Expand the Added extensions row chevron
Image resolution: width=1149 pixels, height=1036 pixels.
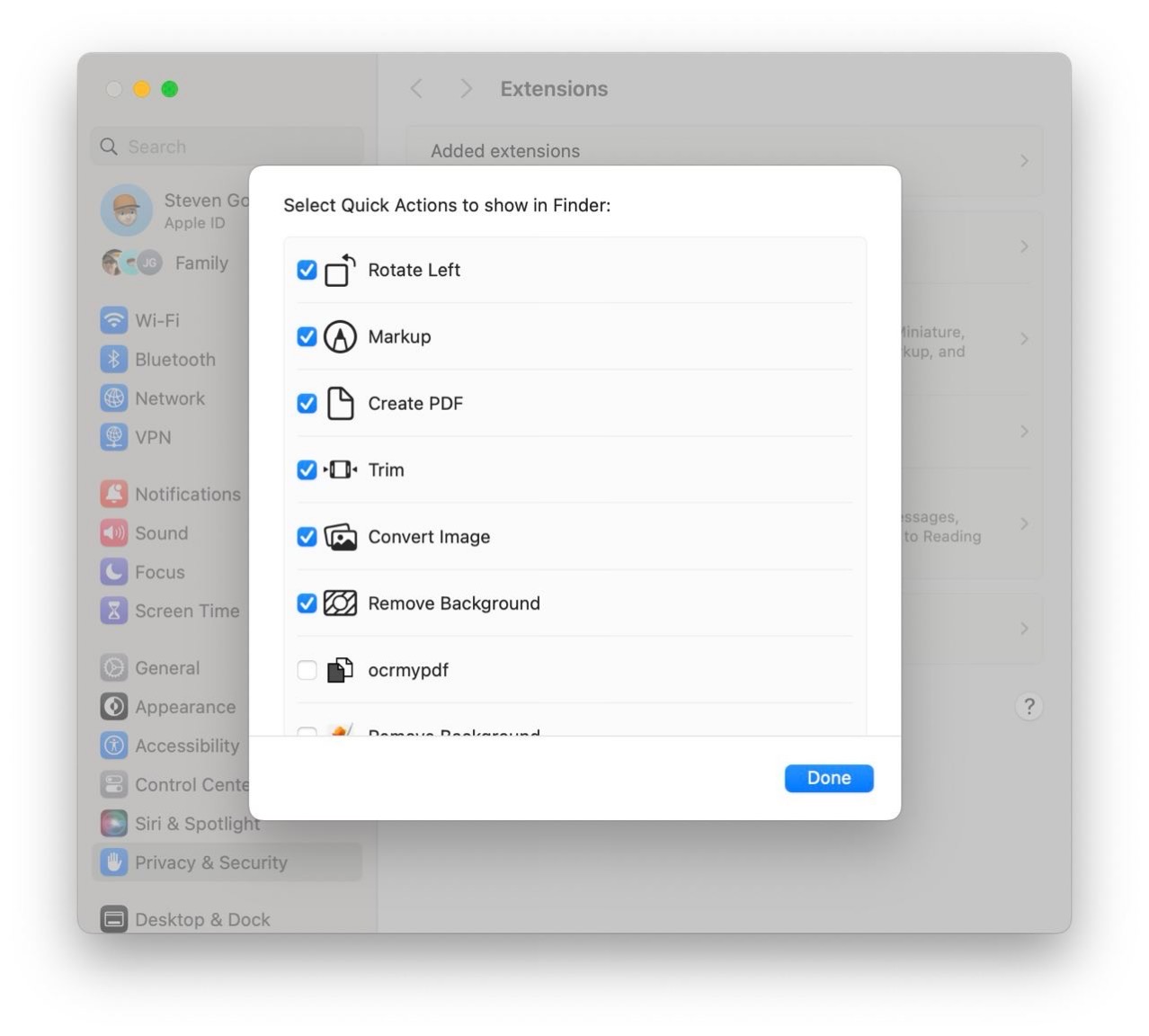coord(1024,161)
